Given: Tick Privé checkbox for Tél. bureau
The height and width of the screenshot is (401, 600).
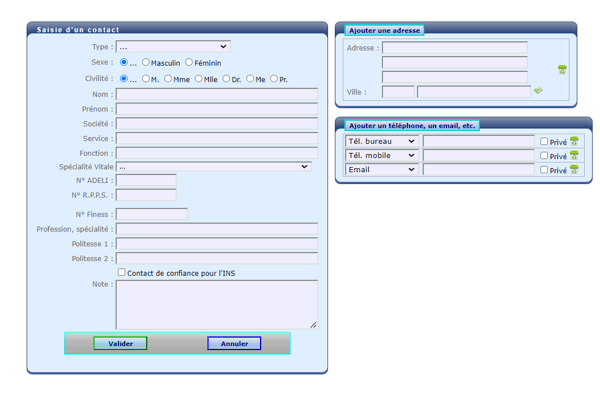Looking at the screenshot, I should tap(544, 142).
